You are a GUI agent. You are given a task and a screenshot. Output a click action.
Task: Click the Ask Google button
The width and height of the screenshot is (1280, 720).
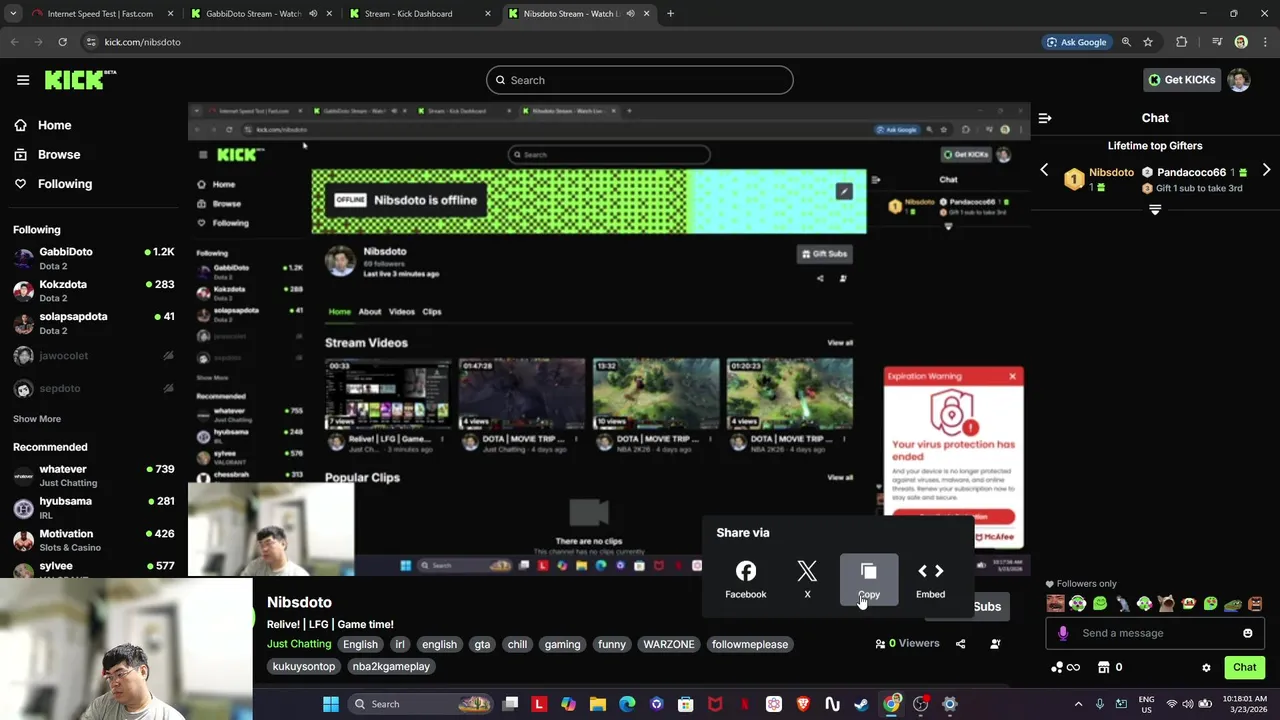[x=1076, y=42]
